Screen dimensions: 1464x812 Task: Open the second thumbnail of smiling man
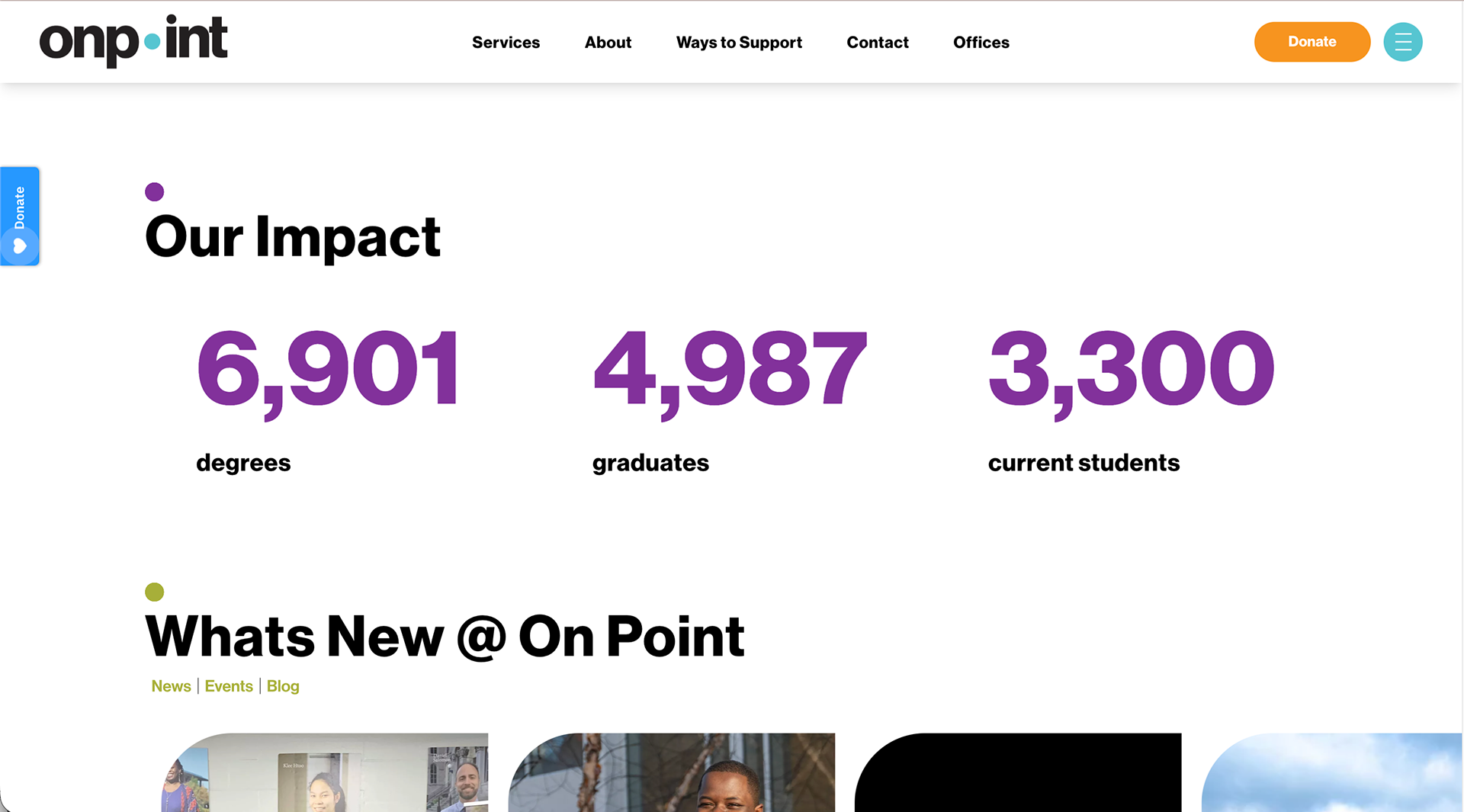click(x=672, y=772)
